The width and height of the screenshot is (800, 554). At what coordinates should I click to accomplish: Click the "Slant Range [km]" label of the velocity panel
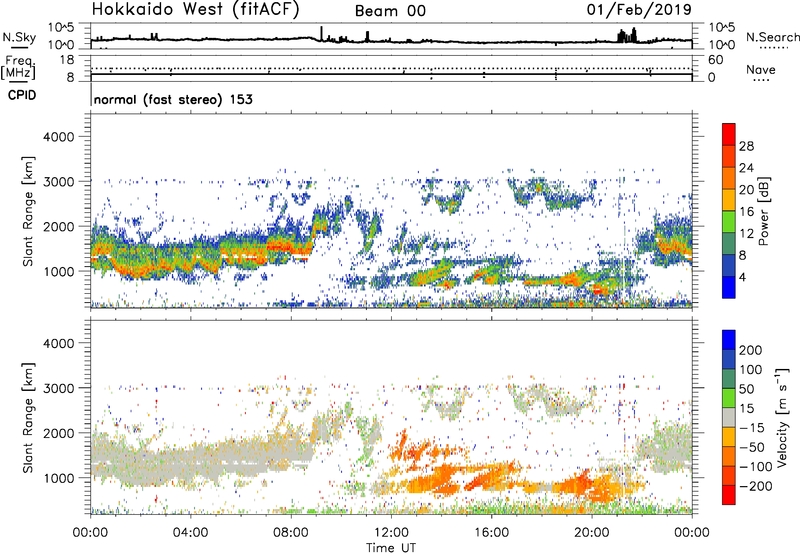(29, 417)
